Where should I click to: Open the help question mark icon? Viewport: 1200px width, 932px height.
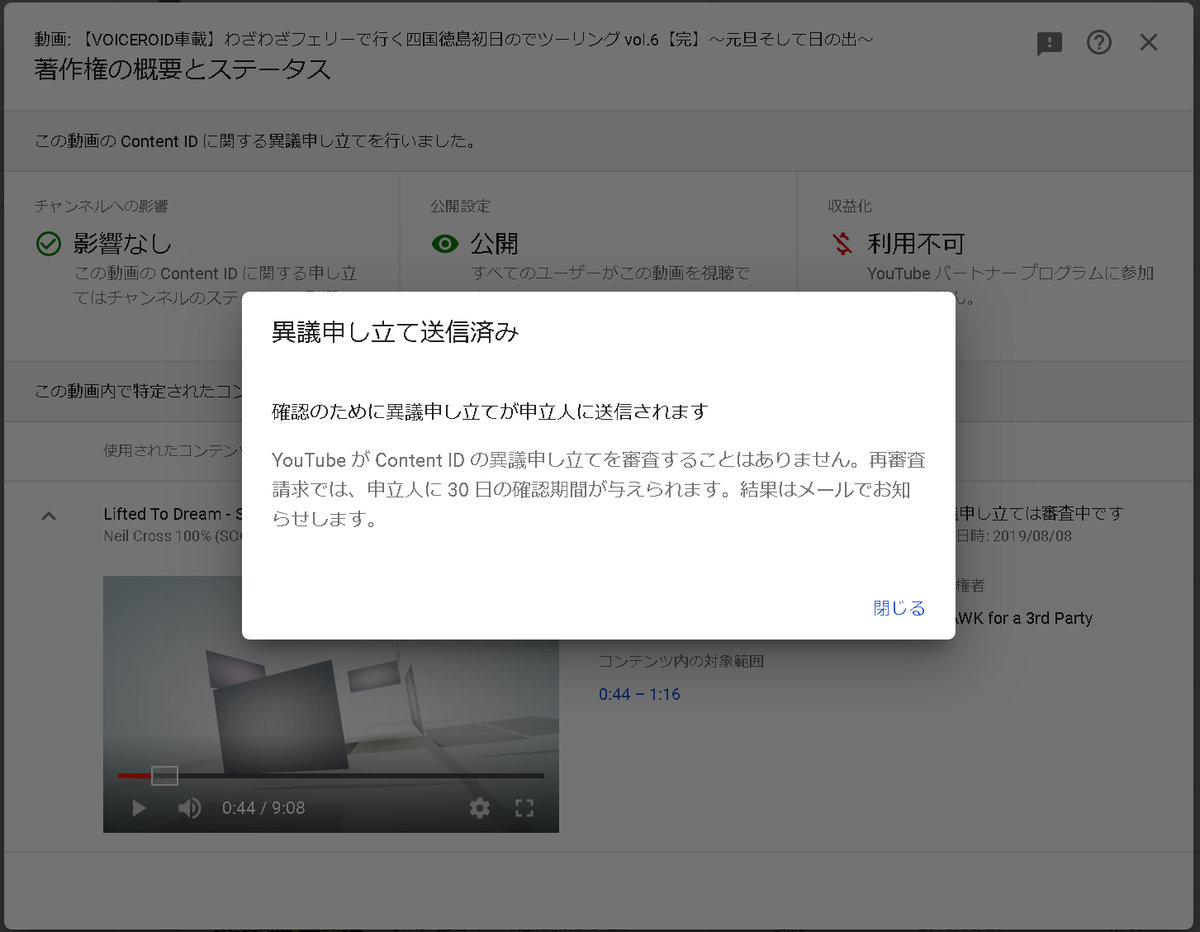coord(1099,42)
